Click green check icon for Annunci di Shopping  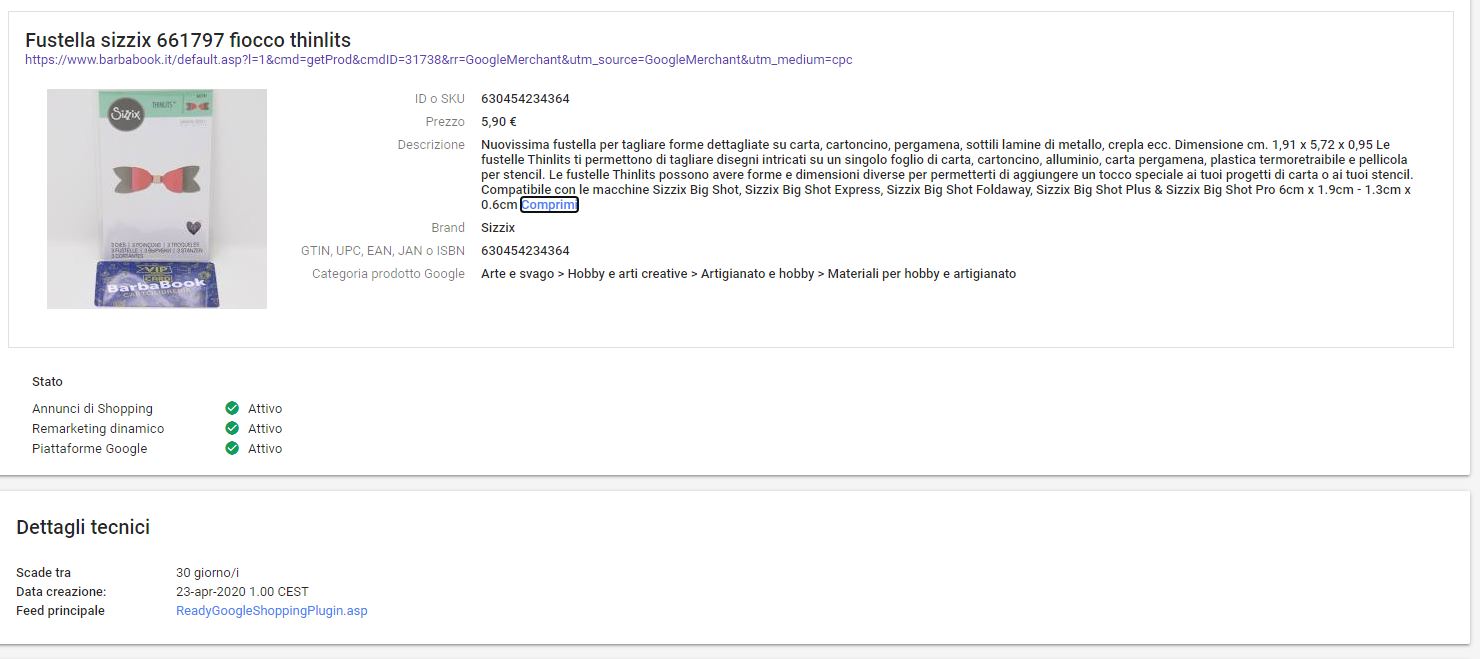pos(232,408)
